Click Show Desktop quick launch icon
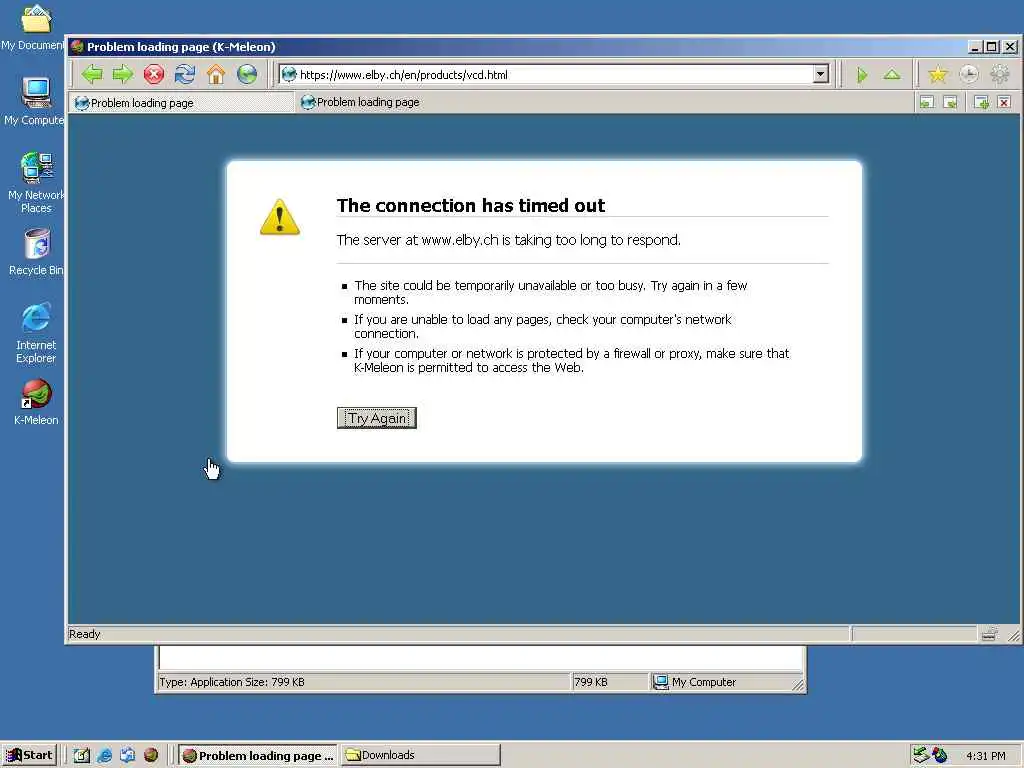The height and width of the screenshot is (768, 1024). pos(82,755)
